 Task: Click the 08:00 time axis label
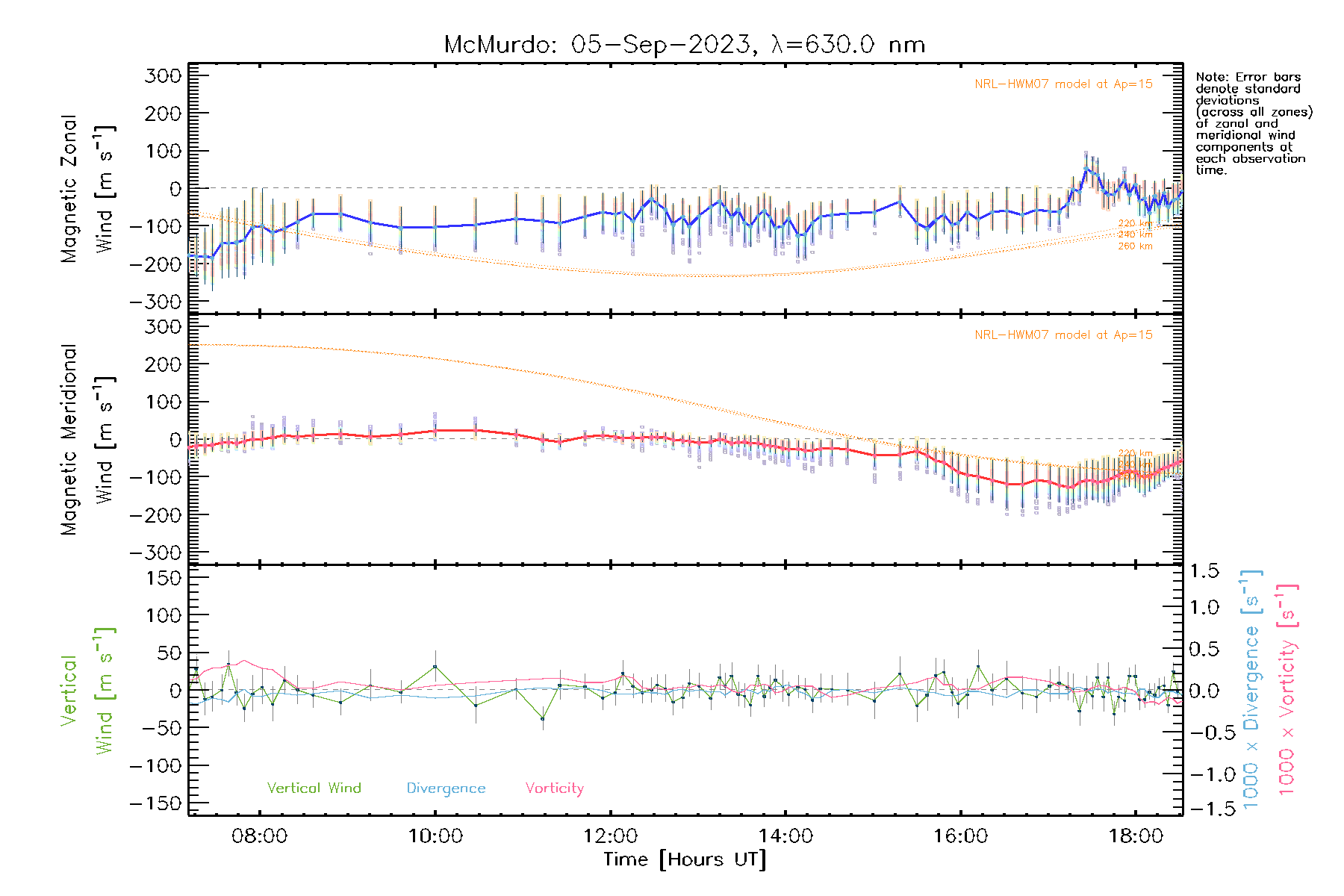259,836
